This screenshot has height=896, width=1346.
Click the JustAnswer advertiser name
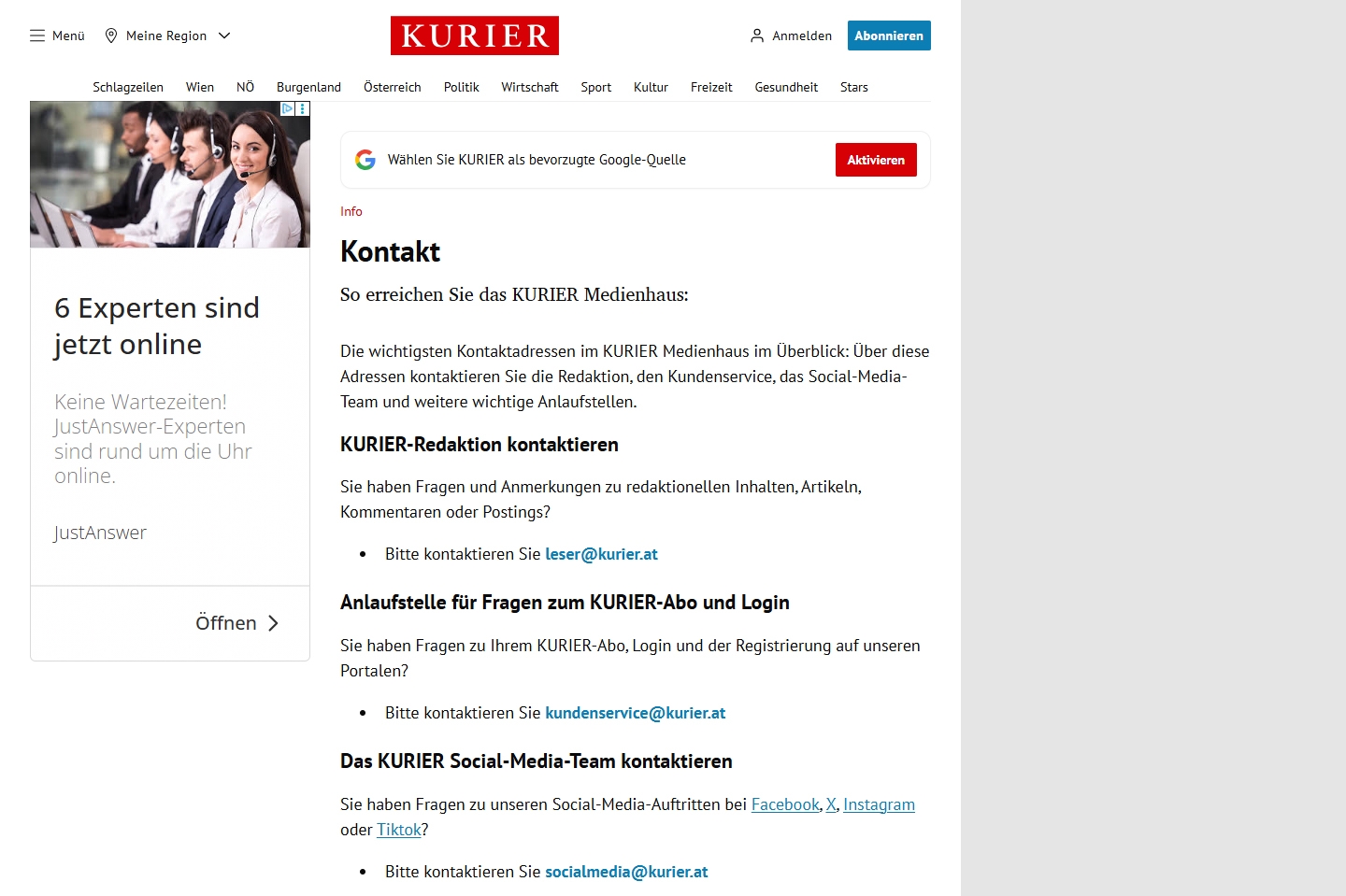pyautogui.click(x=100, y=533)
